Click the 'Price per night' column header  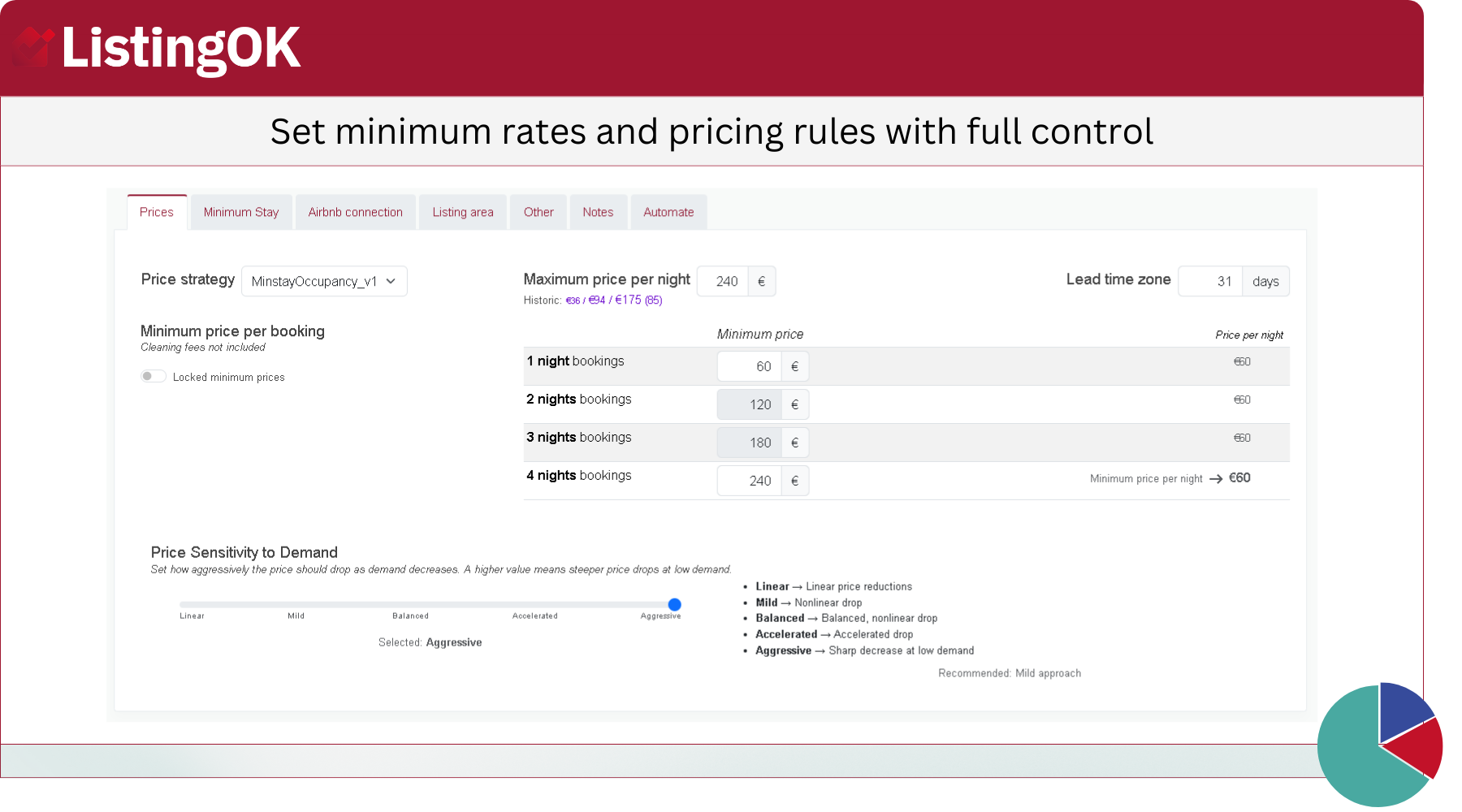tap(1249, 335)
